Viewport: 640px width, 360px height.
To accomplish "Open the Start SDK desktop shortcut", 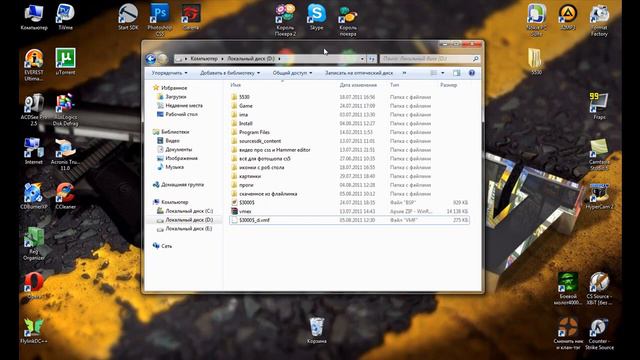I will tap(128, 17).
